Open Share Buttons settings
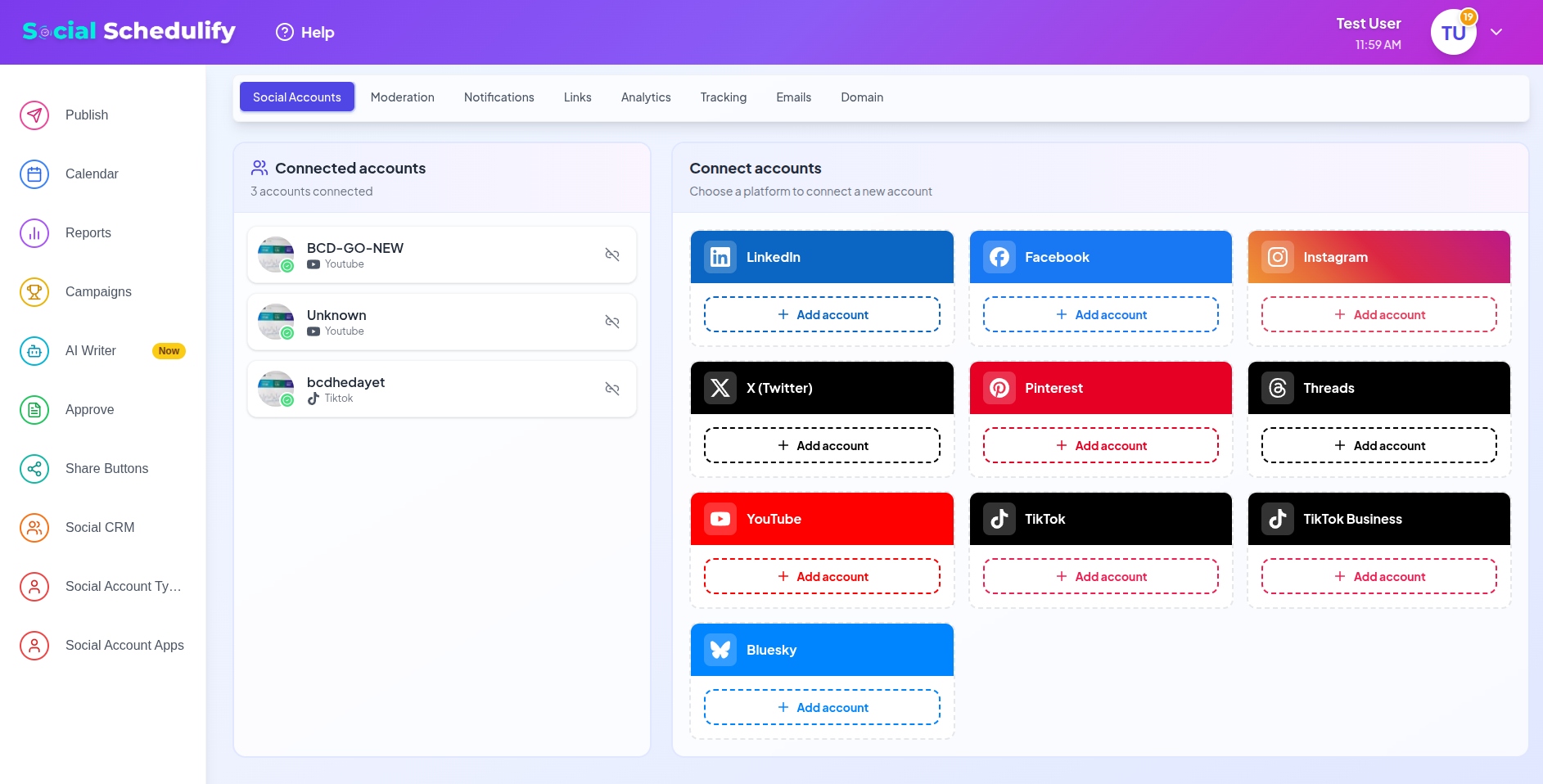 coord(34,468)
